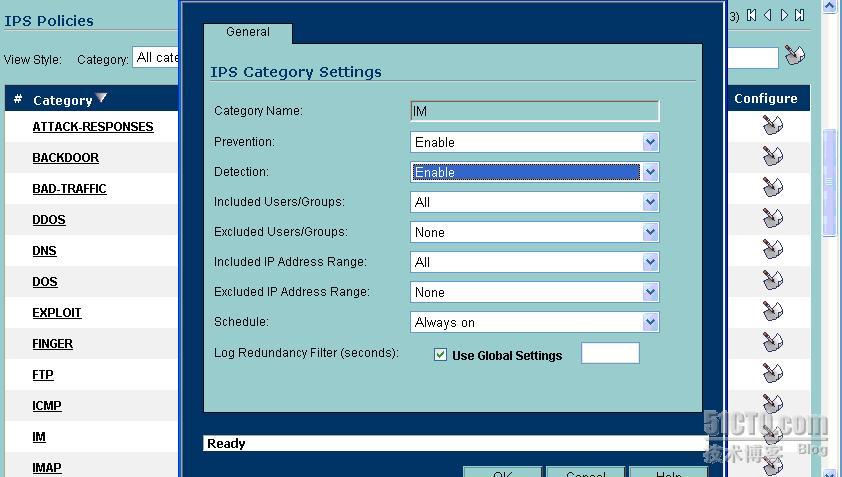Open FINGER category link

(x=53, y=344)
